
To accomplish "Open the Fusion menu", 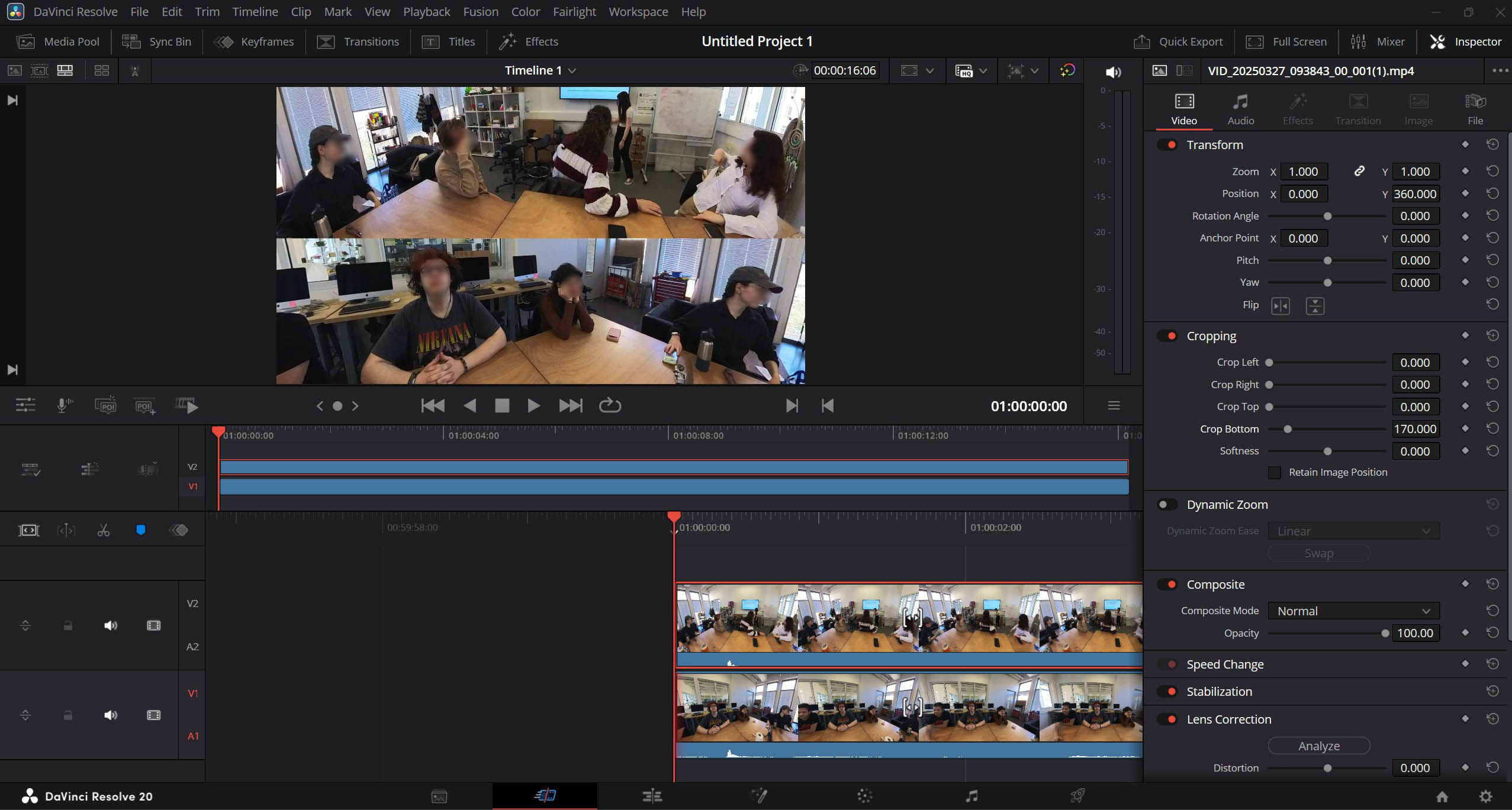I will point(480,12).
